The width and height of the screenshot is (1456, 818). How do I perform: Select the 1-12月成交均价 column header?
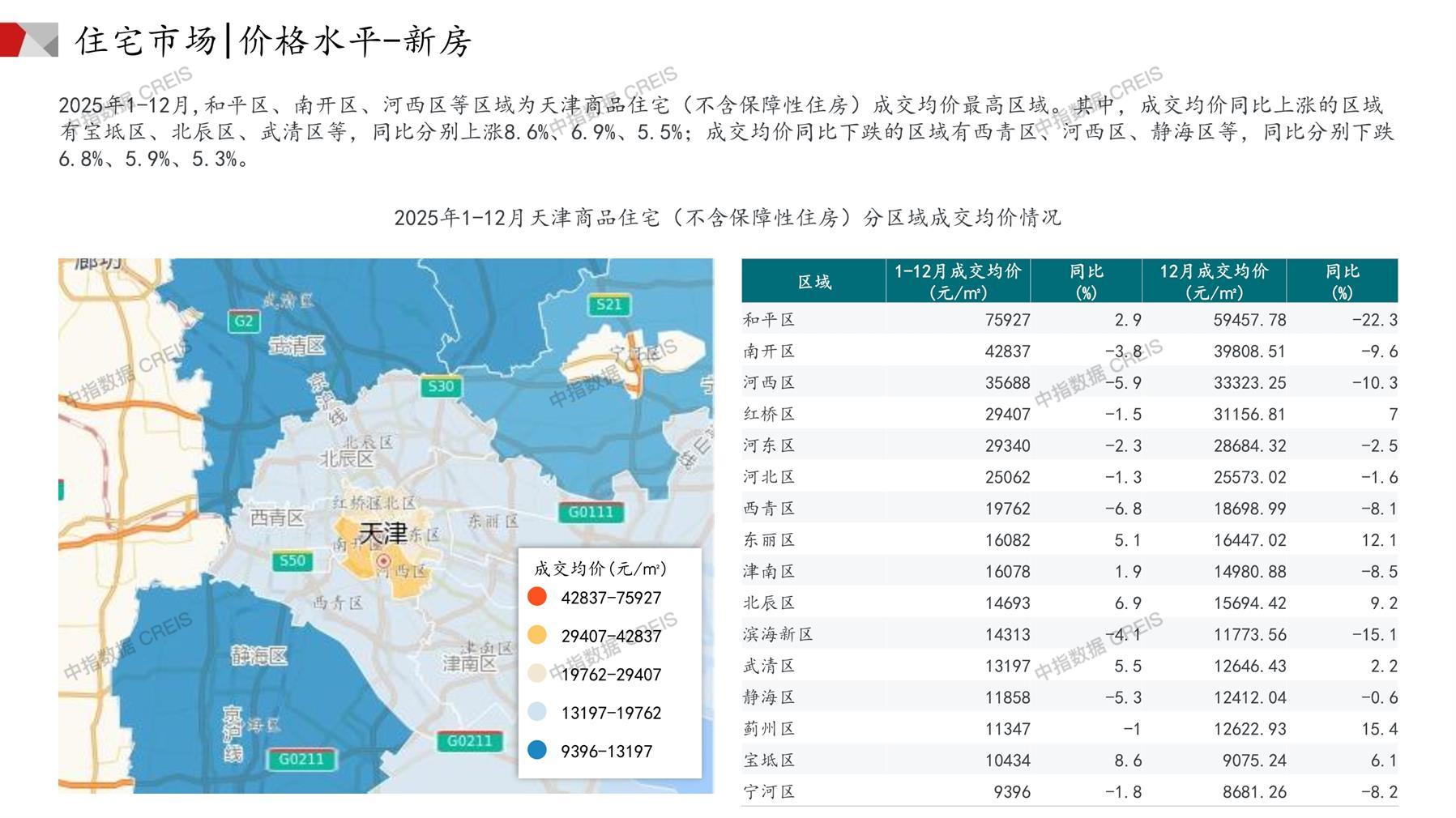pyautogui.click(x=957, y=281)
